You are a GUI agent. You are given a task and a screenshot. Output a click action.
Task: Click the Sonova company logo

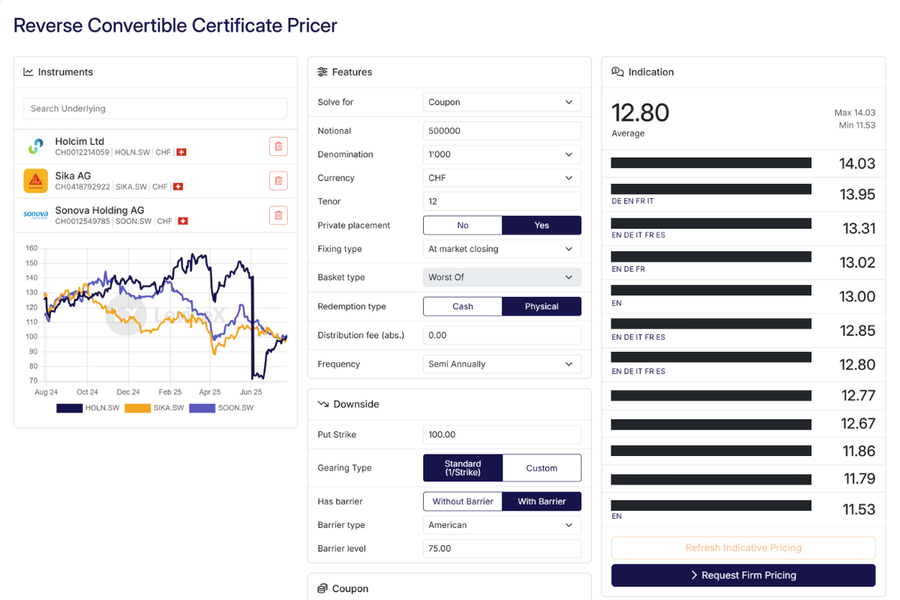[36, 215]
